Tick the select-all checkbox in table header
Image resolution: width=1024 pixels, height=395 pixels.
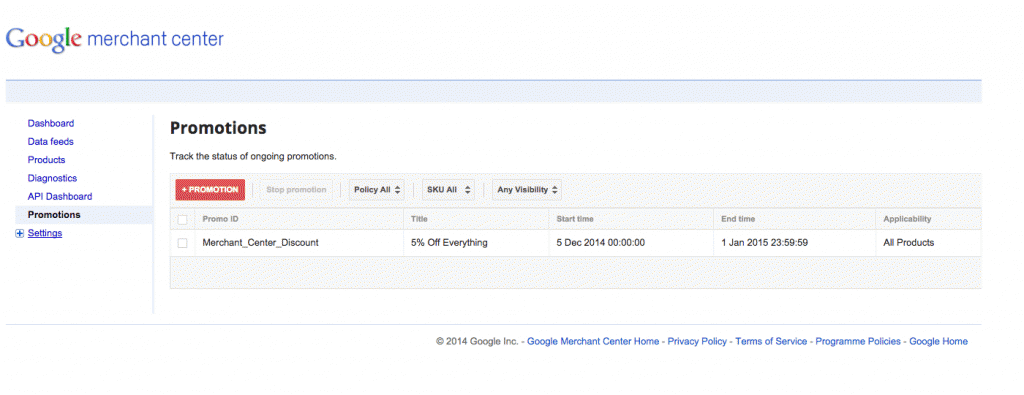point(182,219)
